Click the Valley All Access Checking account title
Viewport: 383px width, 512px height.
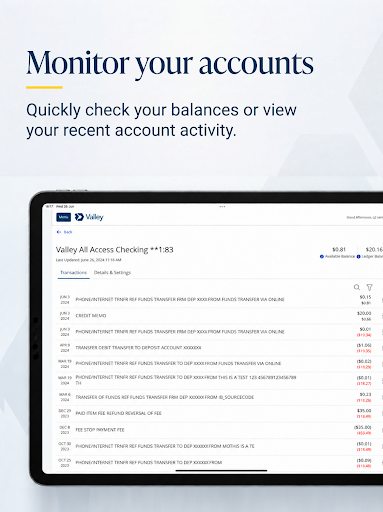[115, 250]
